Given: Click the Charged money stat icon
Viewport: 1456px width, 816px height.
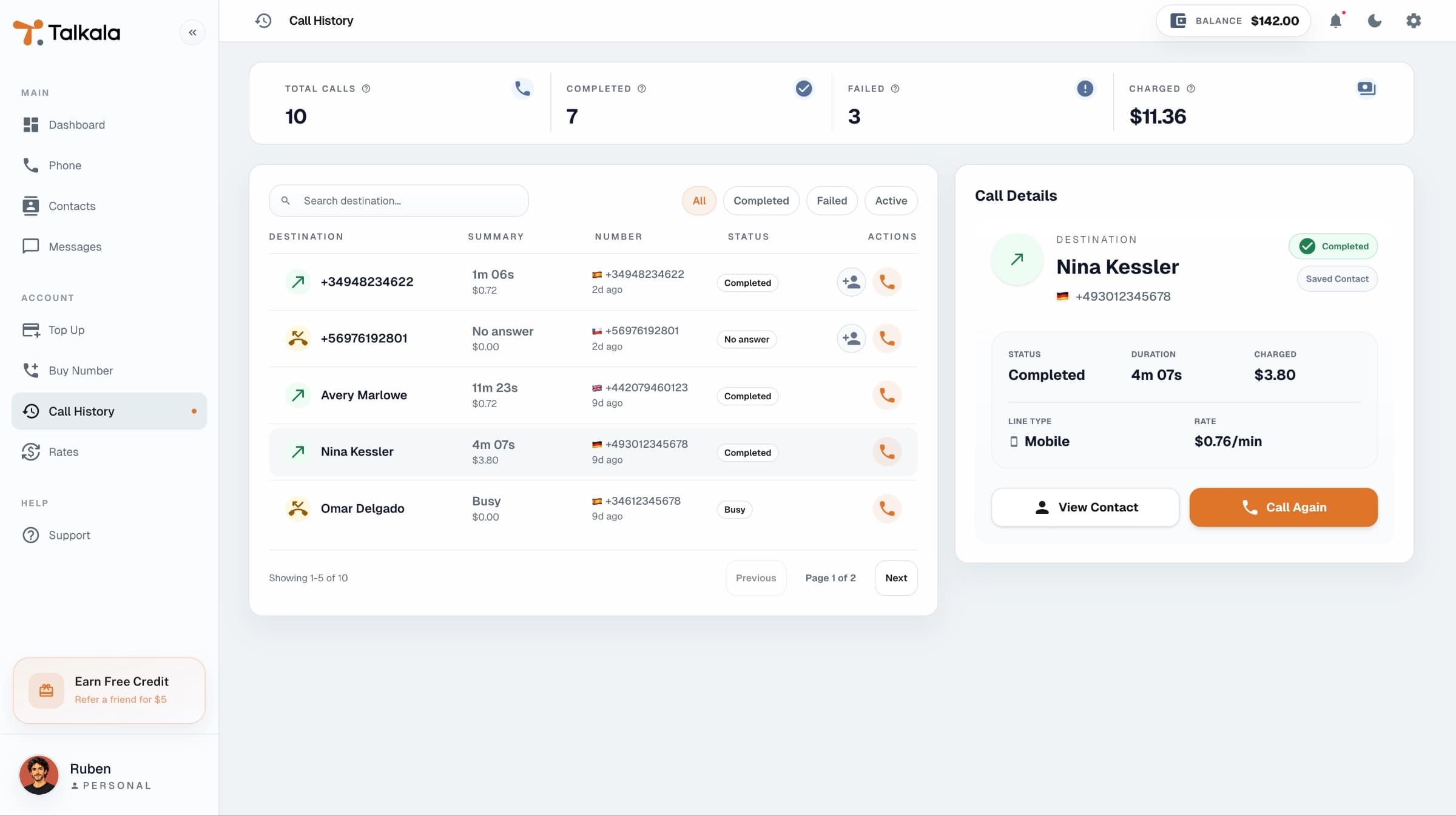Looking at the screenshot, I should click(1366, 89).
